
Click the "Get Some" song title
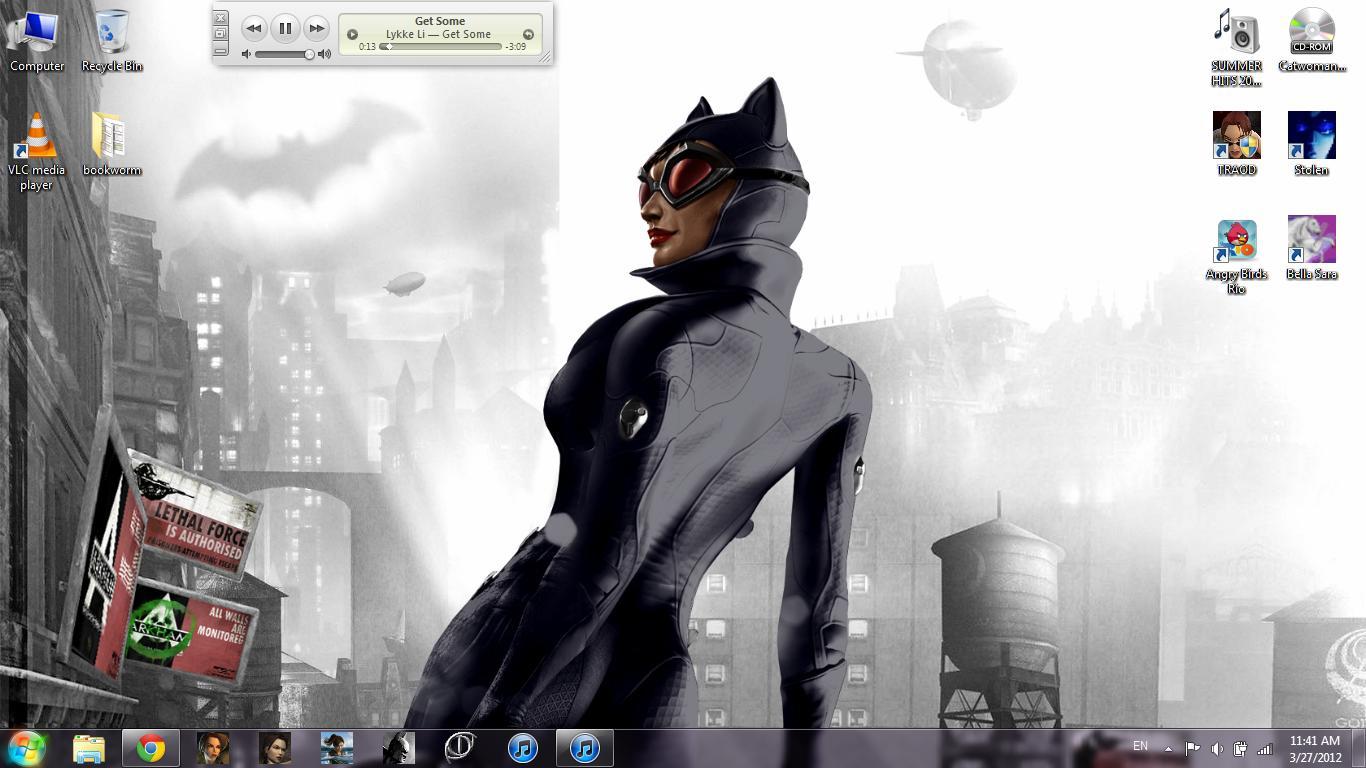click(440, 21)
